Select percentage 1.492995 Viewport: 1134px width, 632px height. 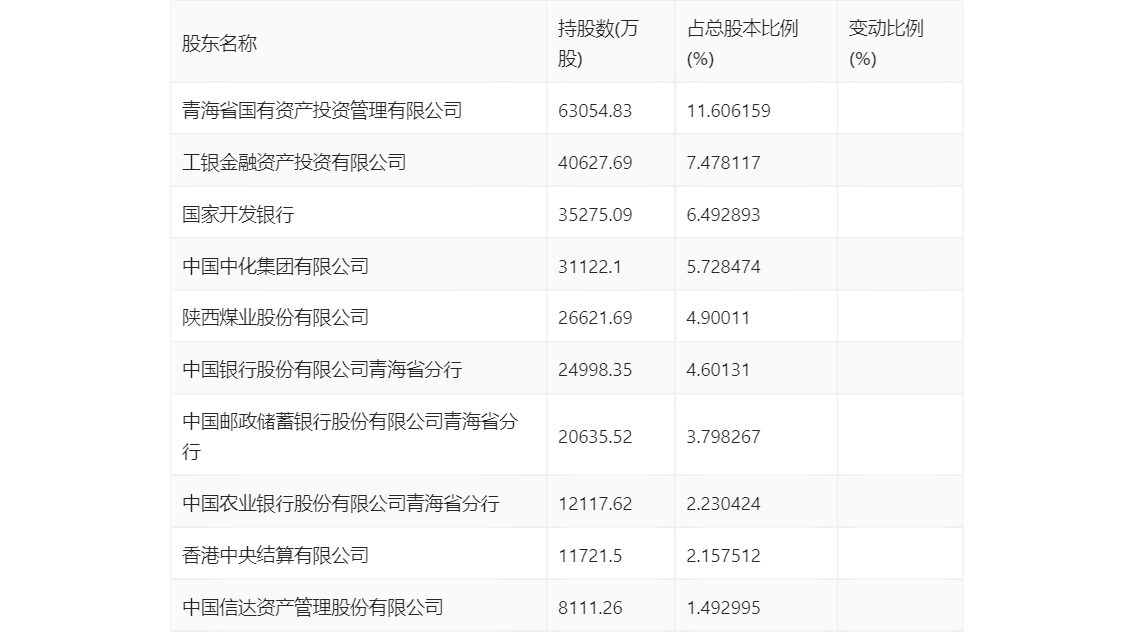[723, 607]
